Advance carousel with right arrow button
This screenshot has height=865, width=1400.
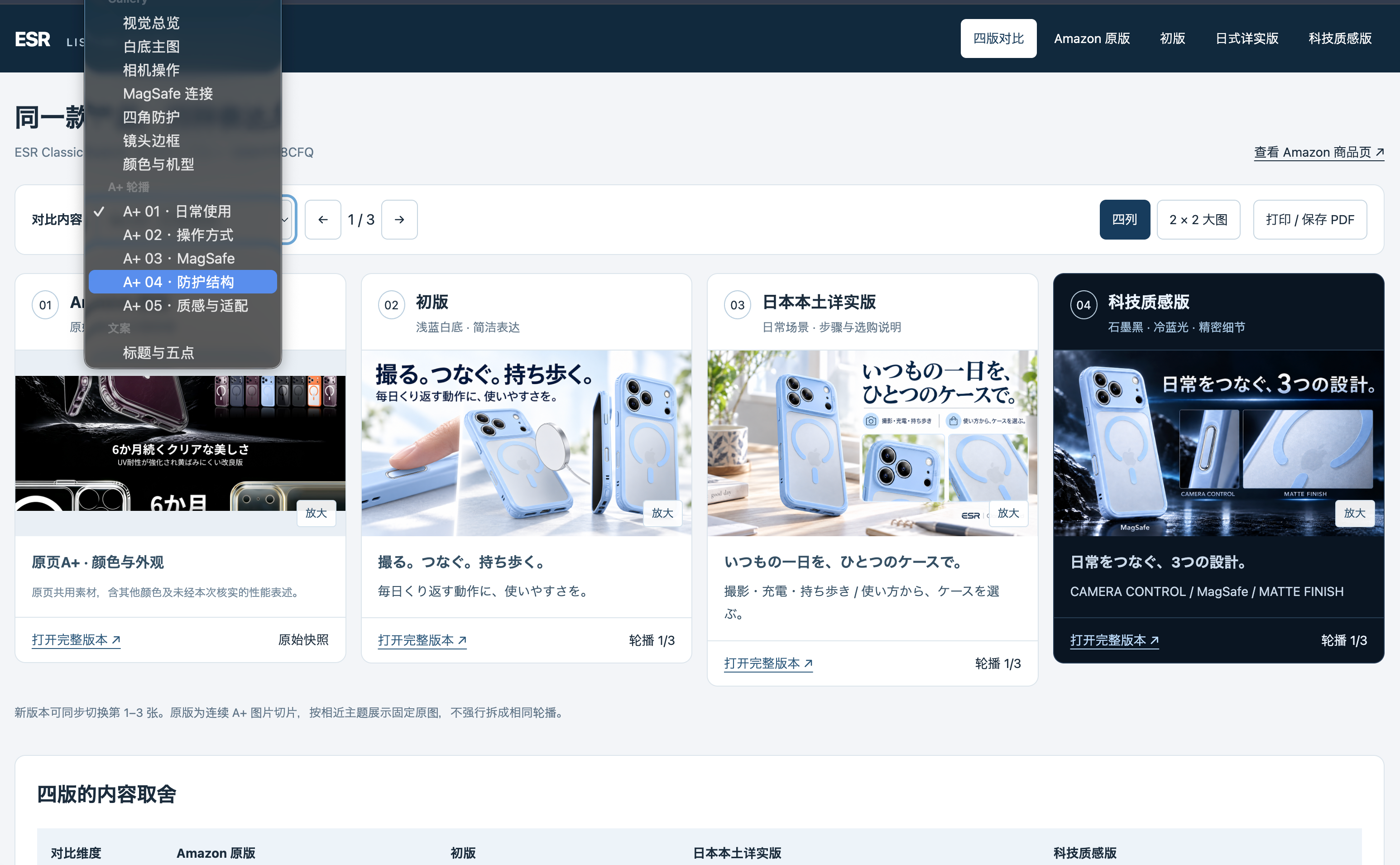(x=399, y=220)
